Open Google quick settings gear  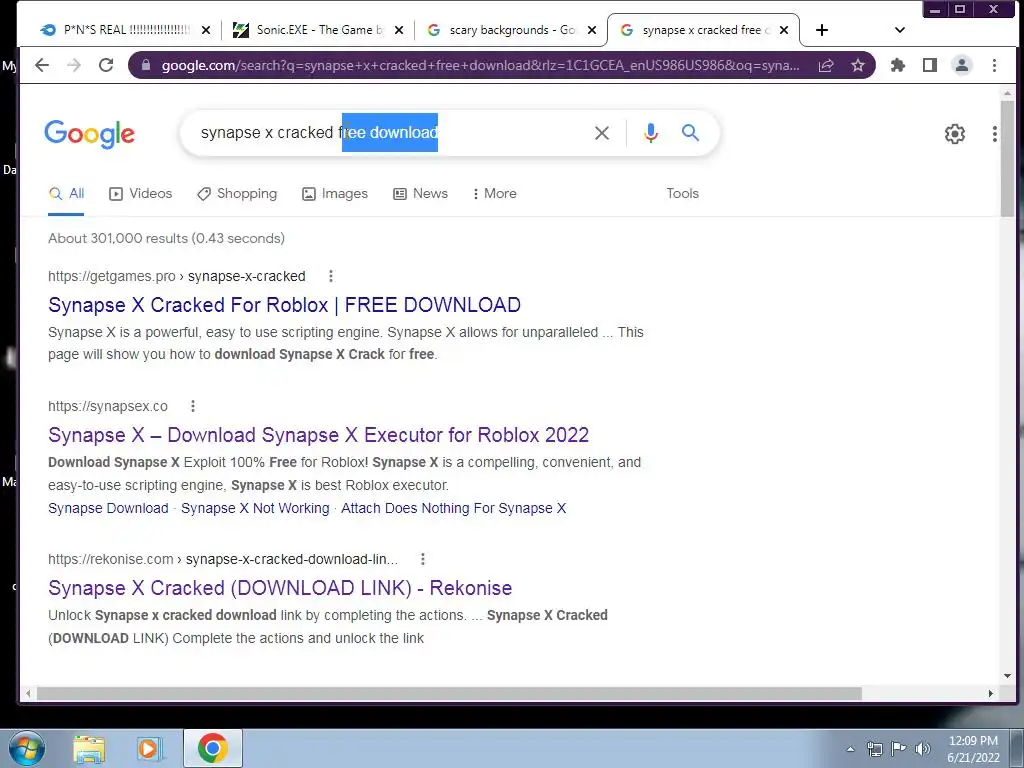pos(955,134)
